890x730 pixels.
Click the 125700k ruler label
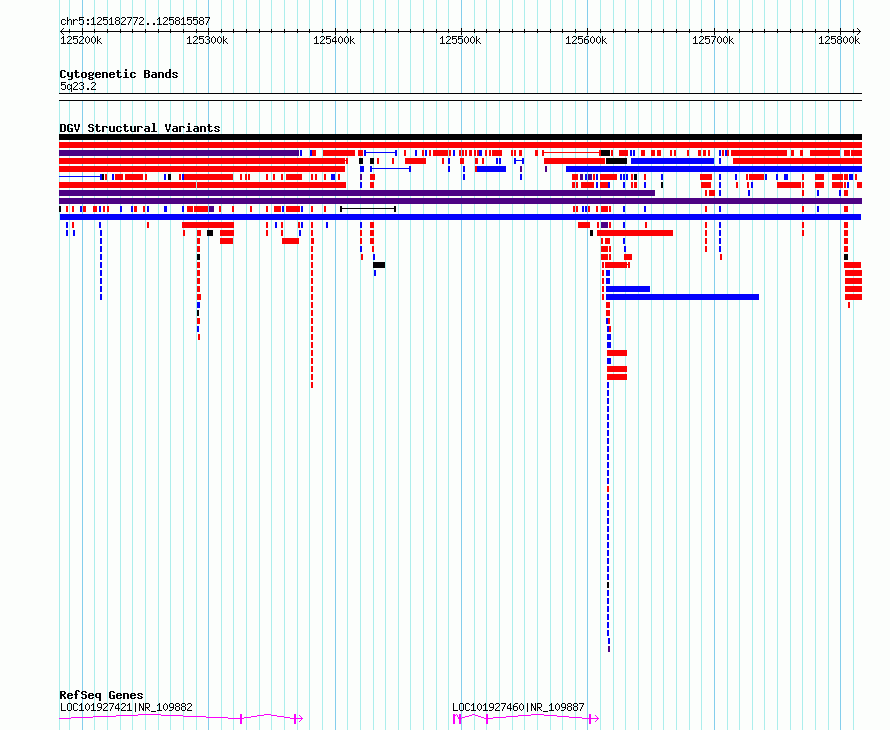713,40
